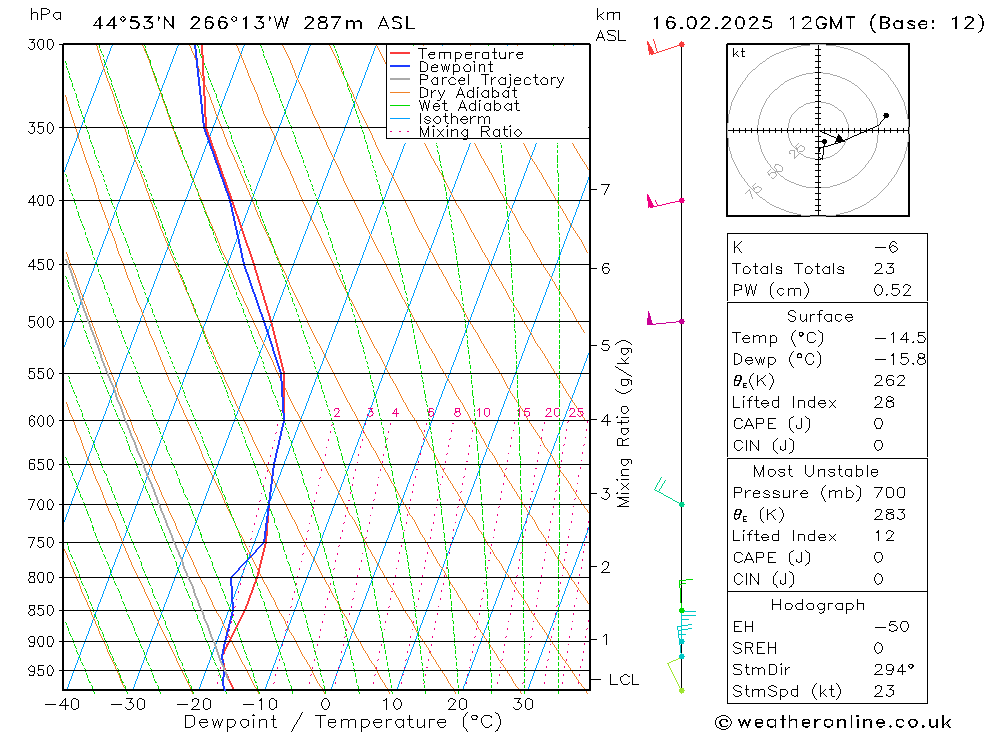Click the Dry Adiabat legend entry
Image resolution: width=1000 pixels, height=733 pixels.
(453, 93)
